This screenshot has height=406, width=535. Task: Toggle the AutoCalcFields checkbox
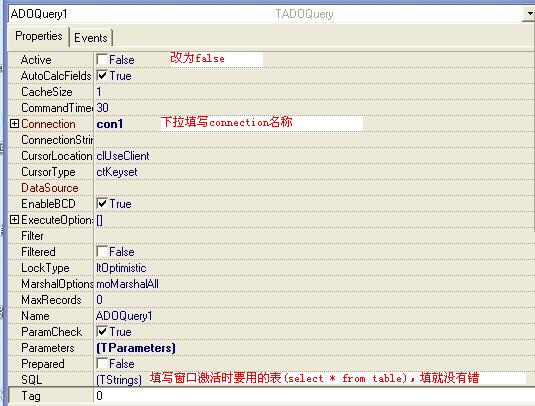click(x=102, y=75)
